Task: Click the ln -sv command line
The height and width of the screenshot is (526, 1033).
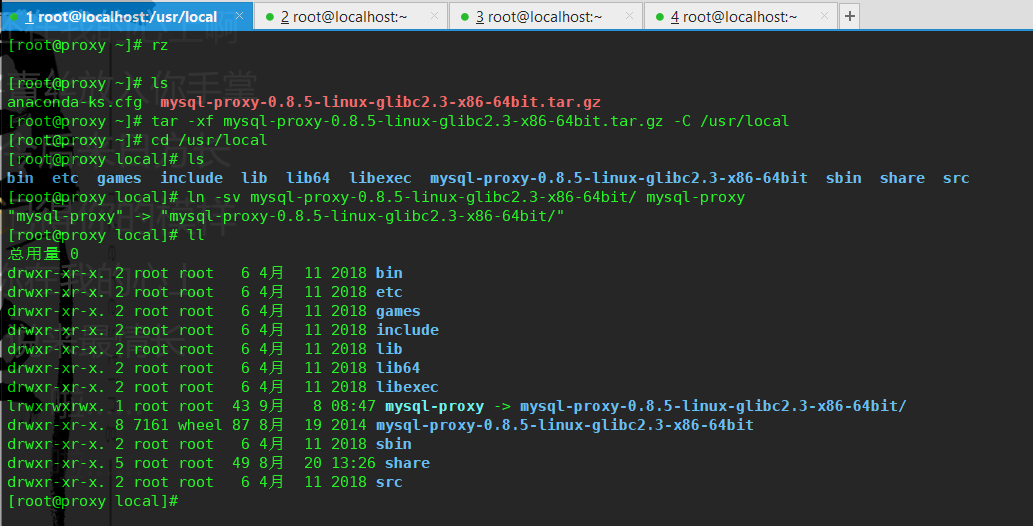Action: (376, 197)
